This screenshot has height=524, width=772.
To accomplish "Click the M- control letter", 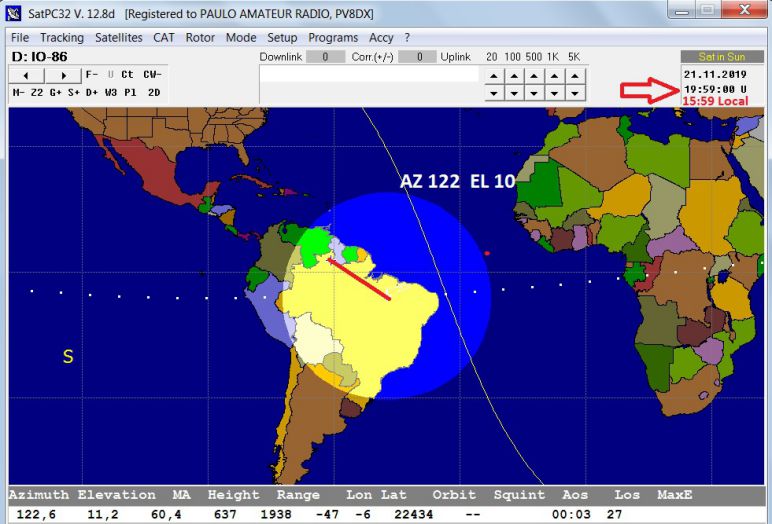I will tap(19, 92).
